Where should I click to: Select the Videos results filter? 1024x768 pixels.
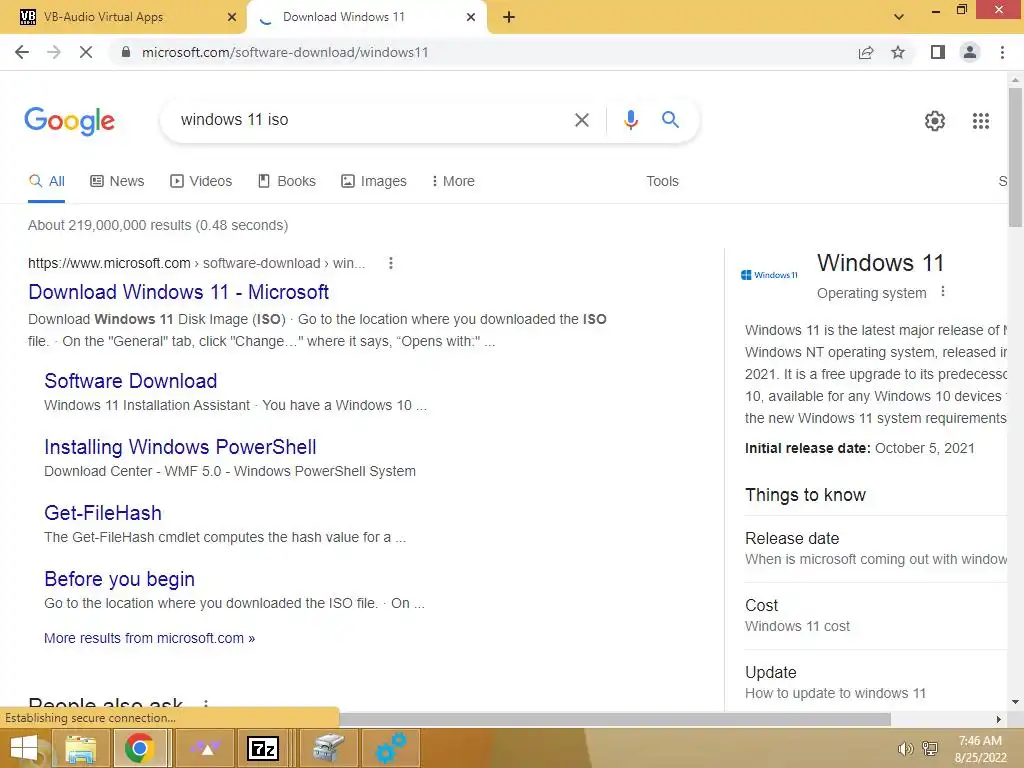pyautogui.click(x=201, y=181)
